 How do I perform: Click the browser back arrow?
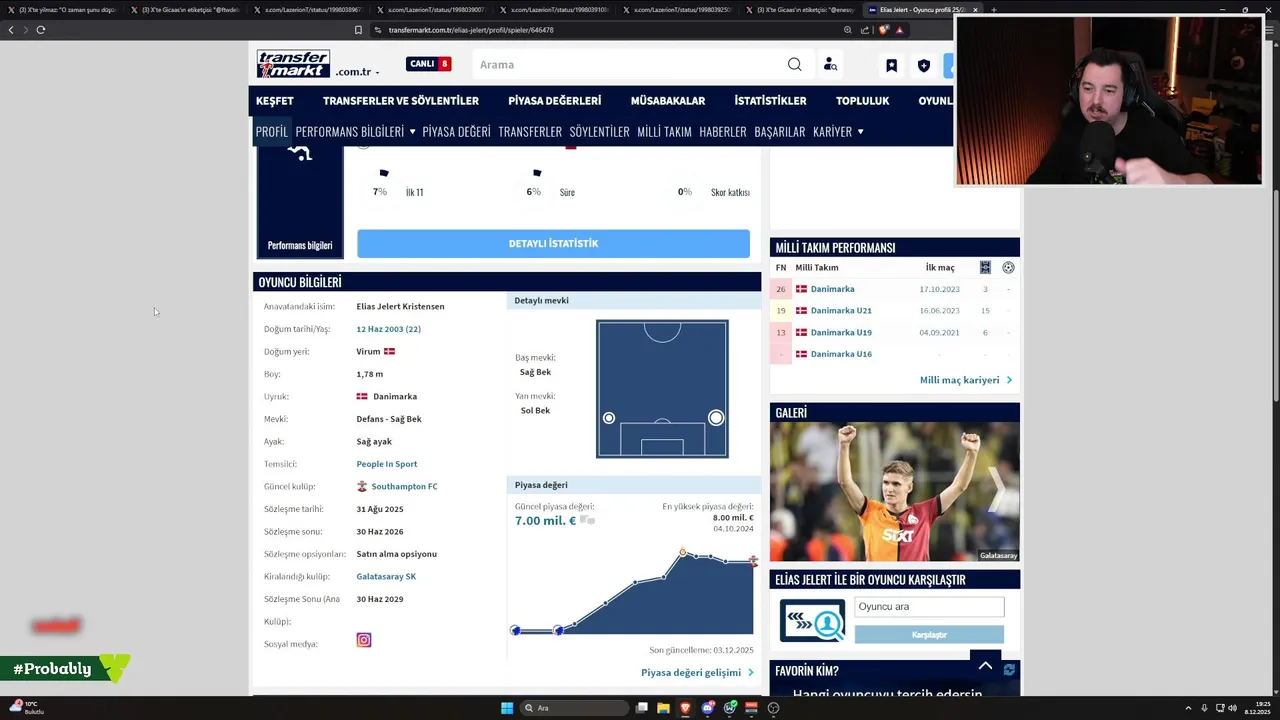[x=11, y=30]
